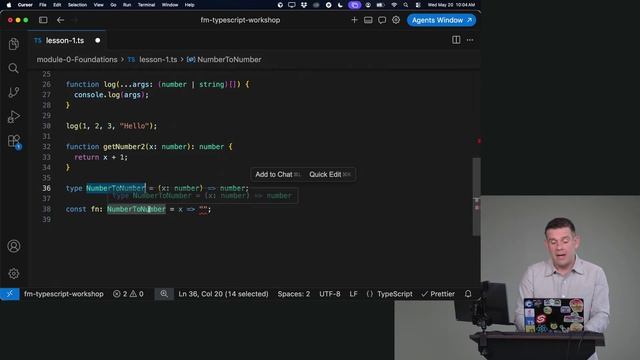640x360 pixels.
Task: Click Prettier status item
Action: click(438, 294)
